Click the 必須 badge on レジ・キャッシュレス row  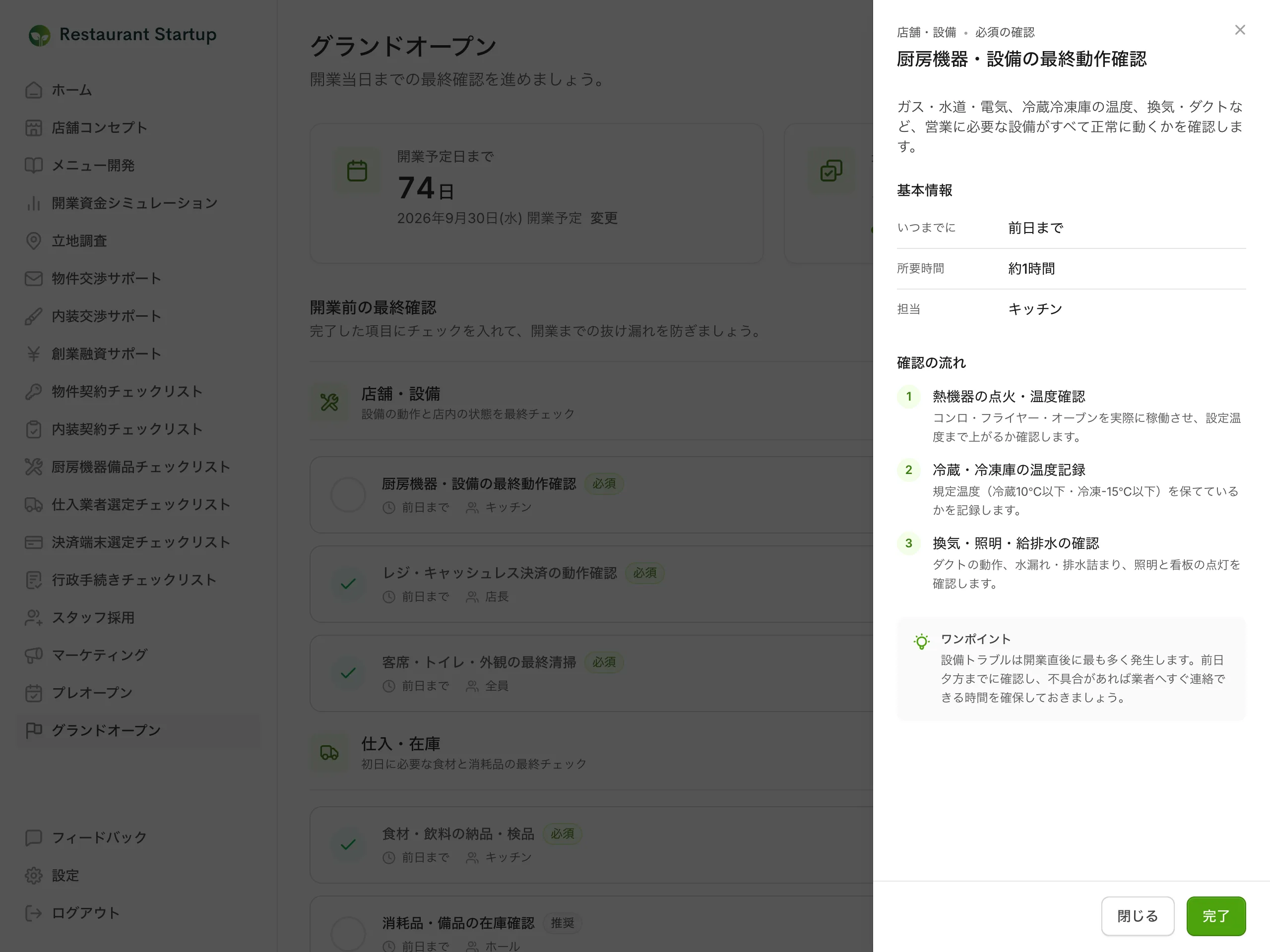tap(644, 573)
